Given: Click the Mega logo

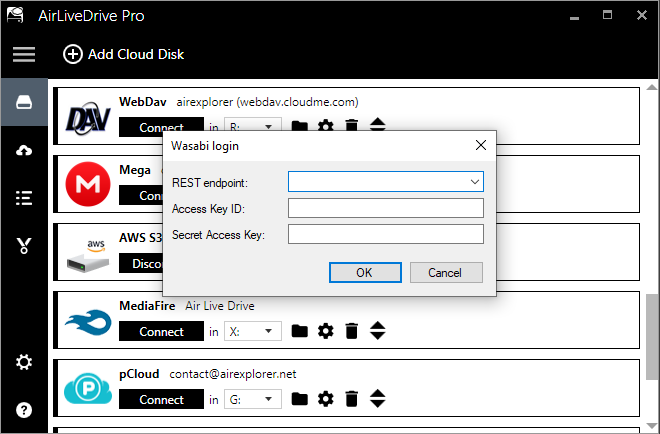Looking at the screenshot, I should pos(88,184).
